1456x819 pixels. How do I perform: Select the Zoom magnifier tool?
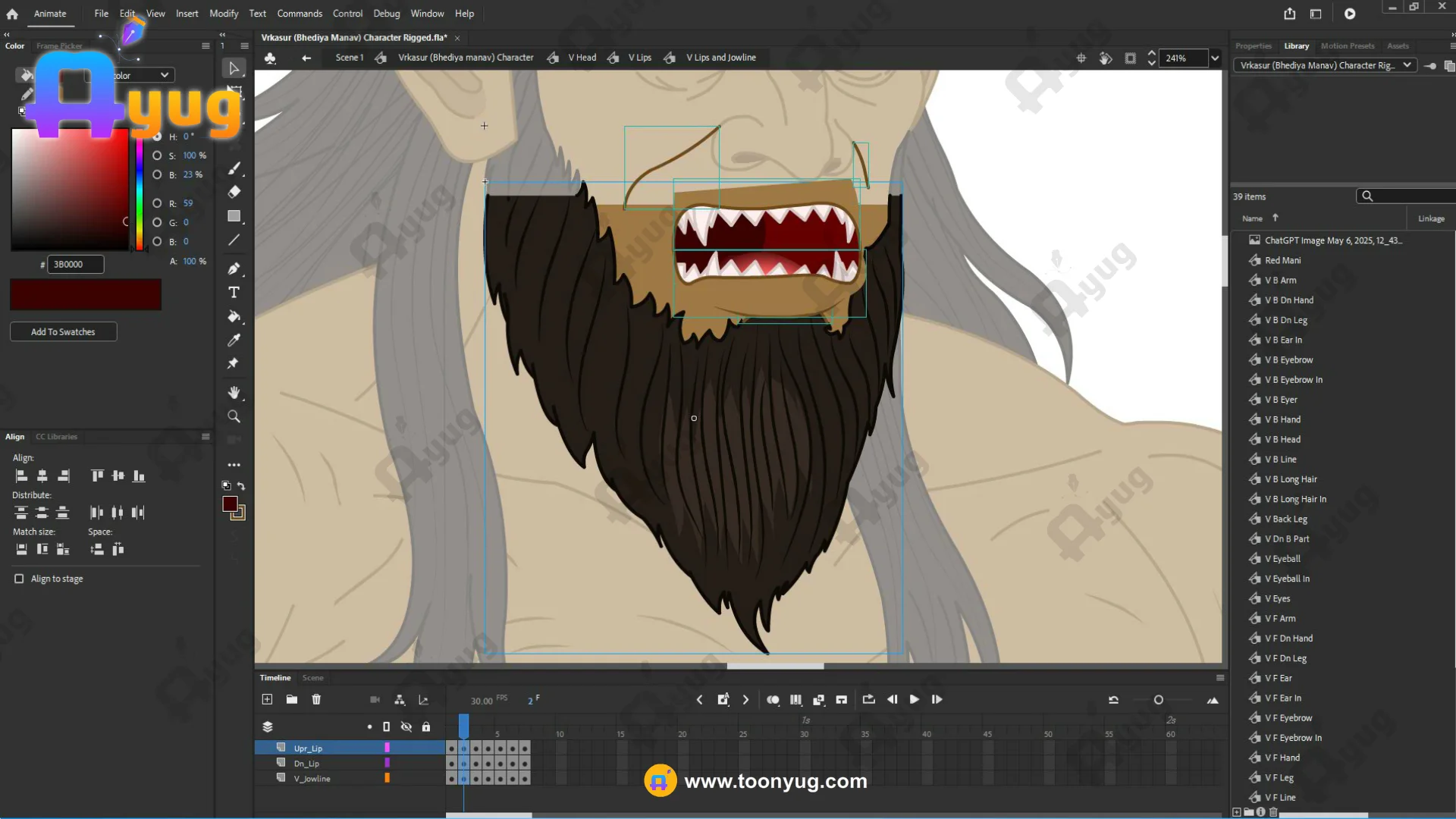pos(234,416)
